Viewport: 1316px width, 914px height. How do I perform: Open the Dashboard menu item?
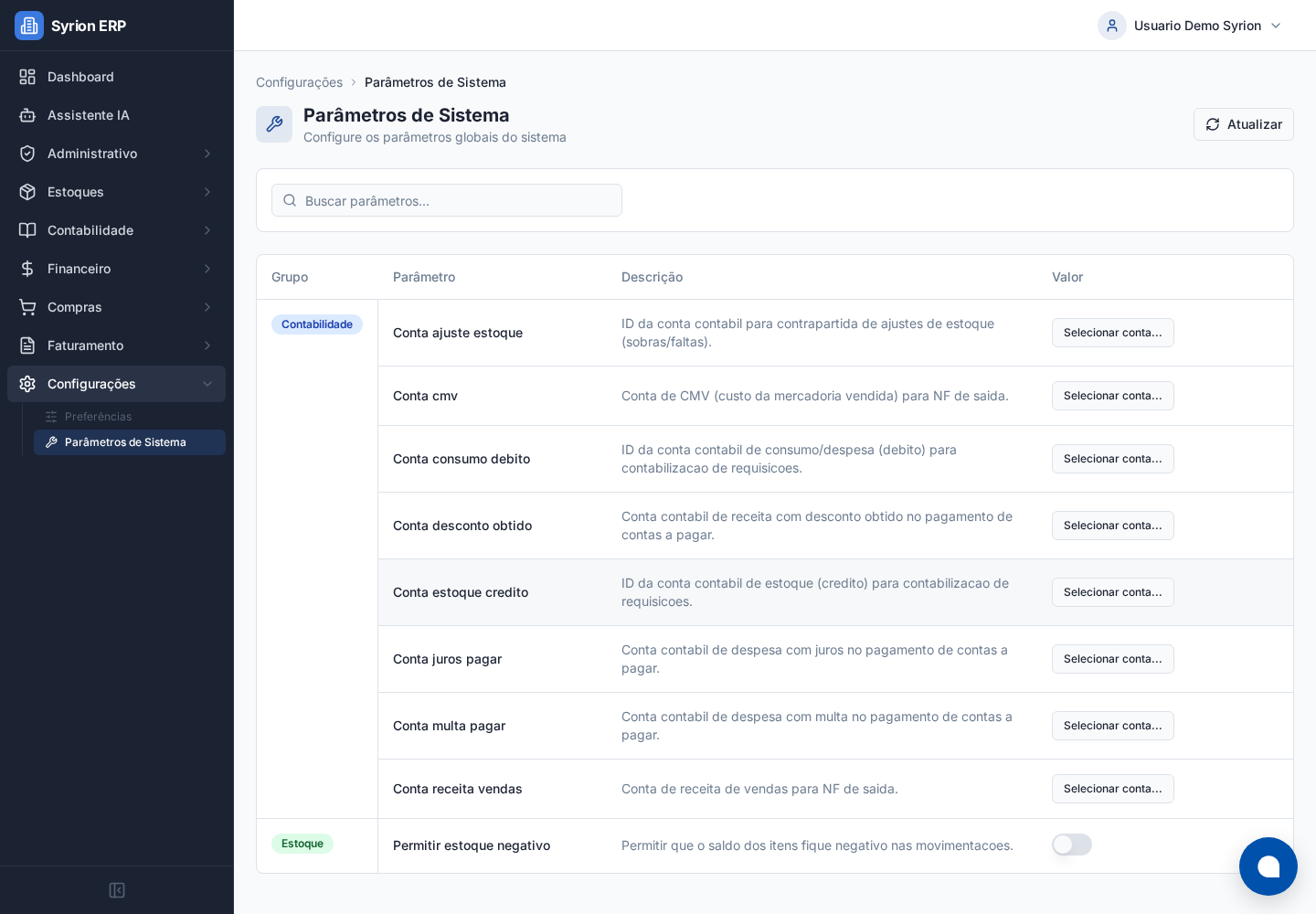(x=116, y=77)
